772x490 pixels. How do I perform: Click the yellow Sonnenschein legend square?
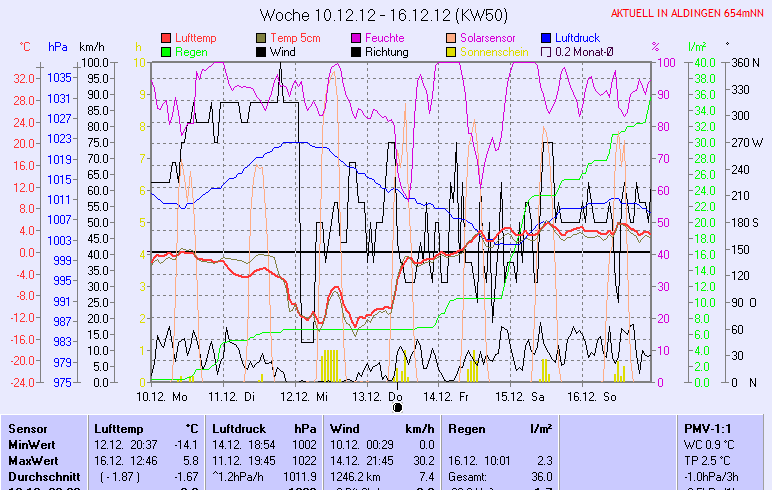452,52
